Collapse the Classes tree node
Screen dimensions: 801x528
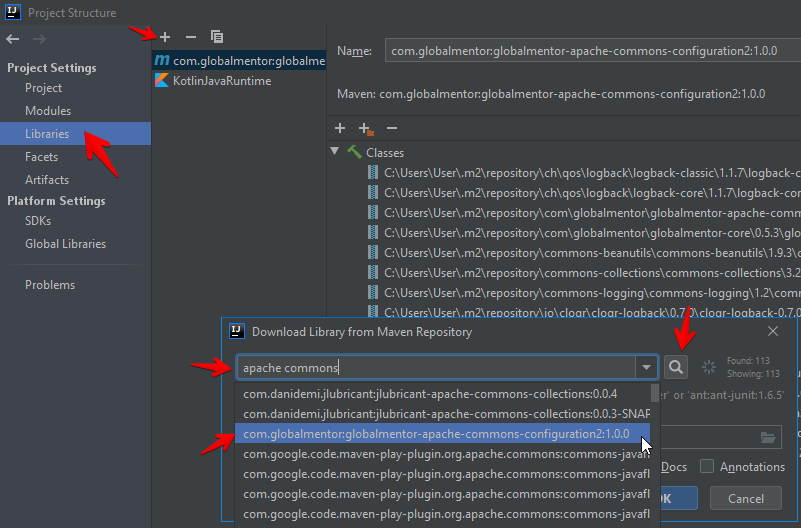coord(335,152)
